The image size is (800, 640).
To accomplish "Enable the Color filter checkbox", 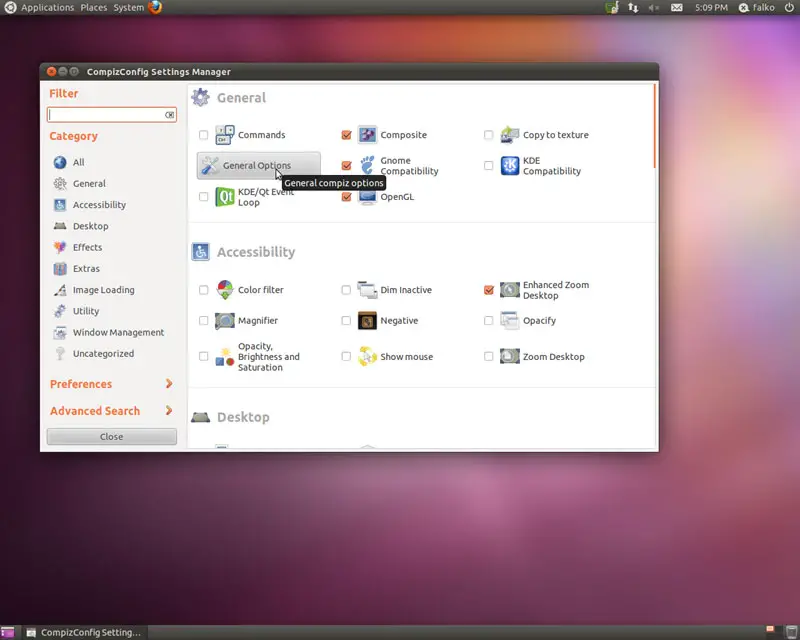I will [x=204, y=289].
